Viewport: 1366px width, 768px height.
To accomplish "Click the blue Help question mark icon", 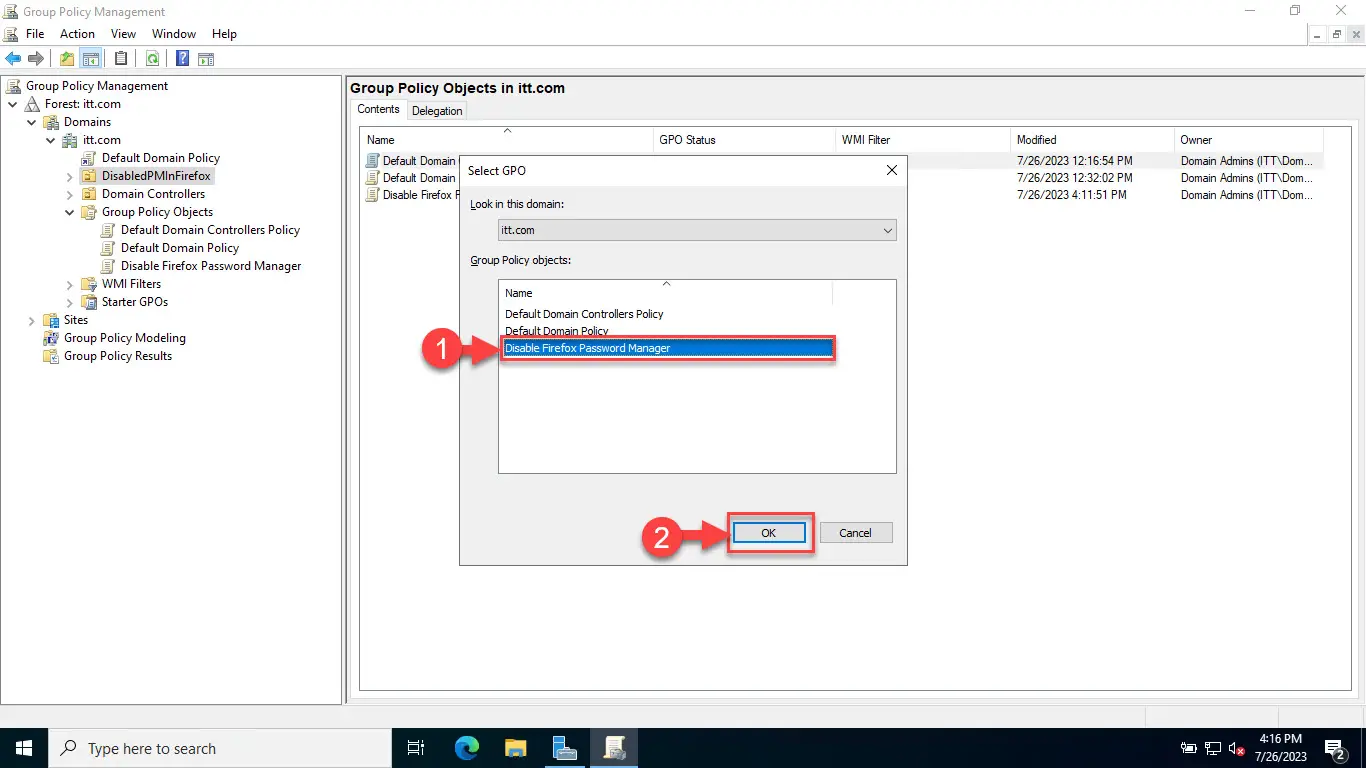I will pos(183,59).
